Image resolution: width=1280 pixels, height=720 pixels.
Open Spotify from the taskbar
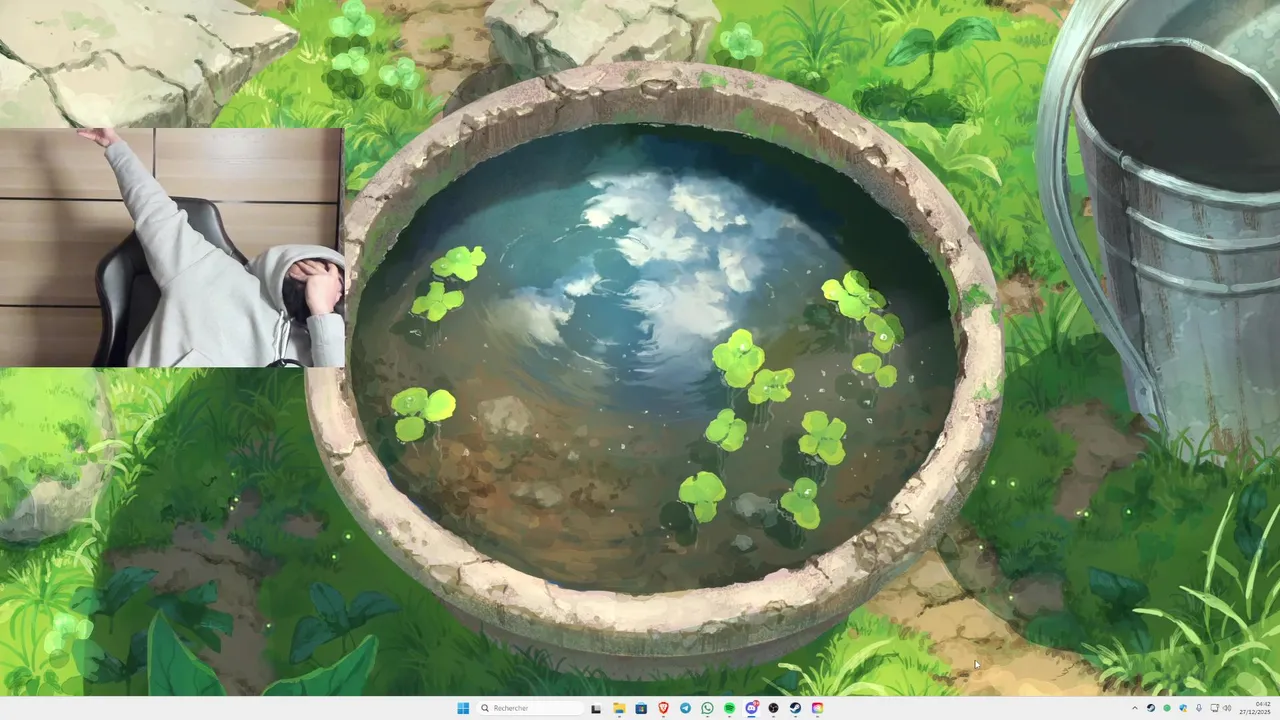point(729,708)
